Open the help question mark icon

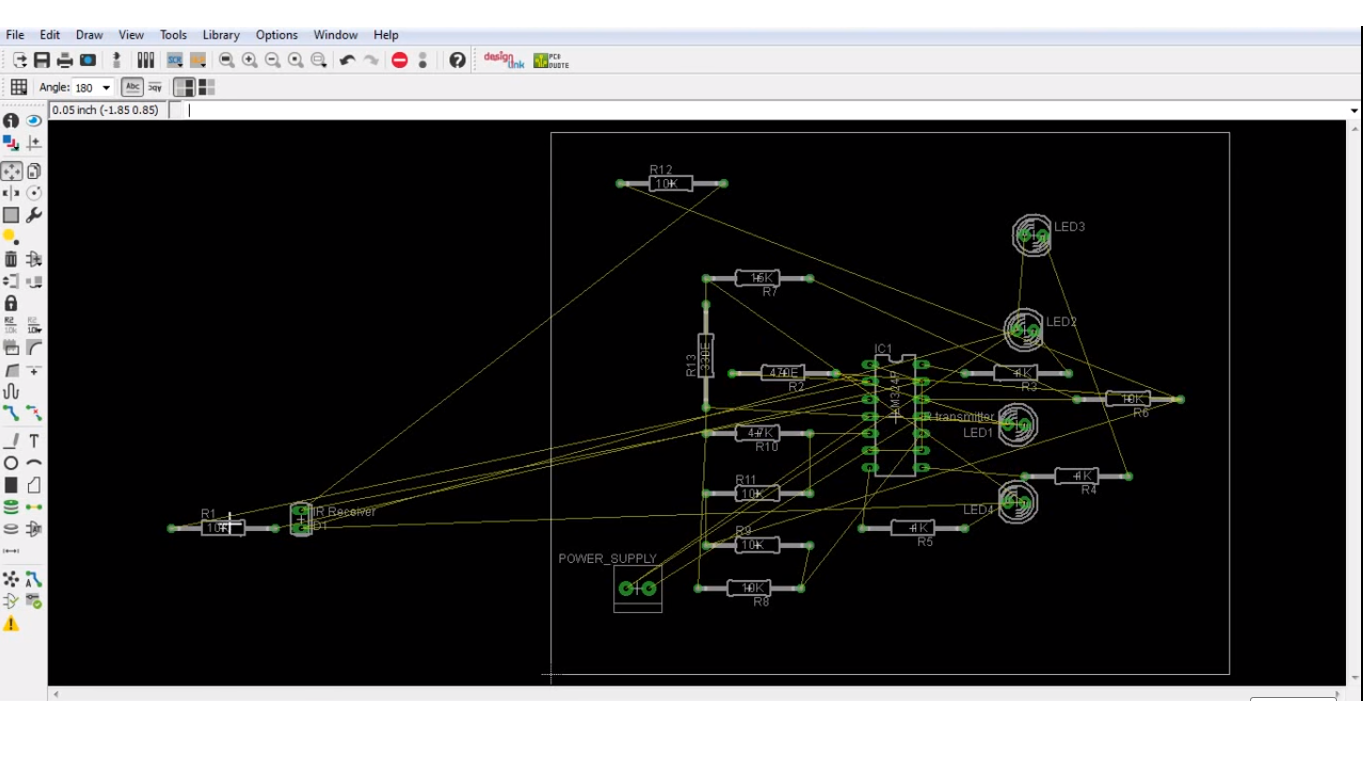(457, 61)
